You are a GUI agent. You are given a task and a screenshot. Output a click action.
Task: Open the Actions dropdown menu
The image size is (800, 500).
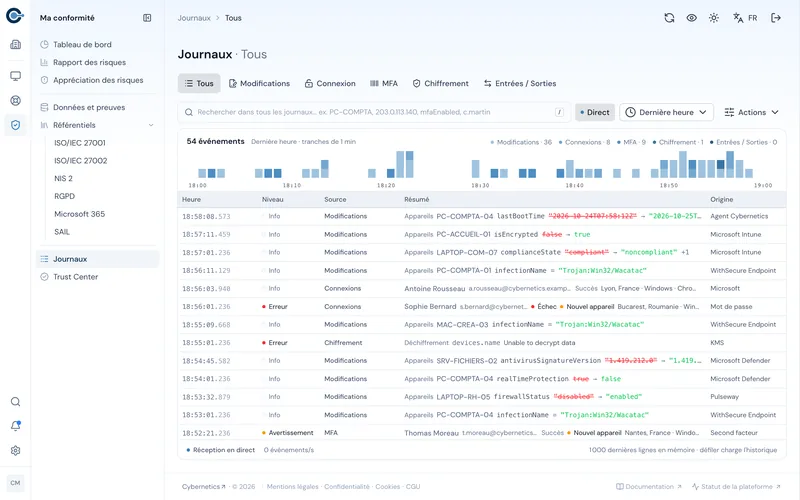coord(752,112)
